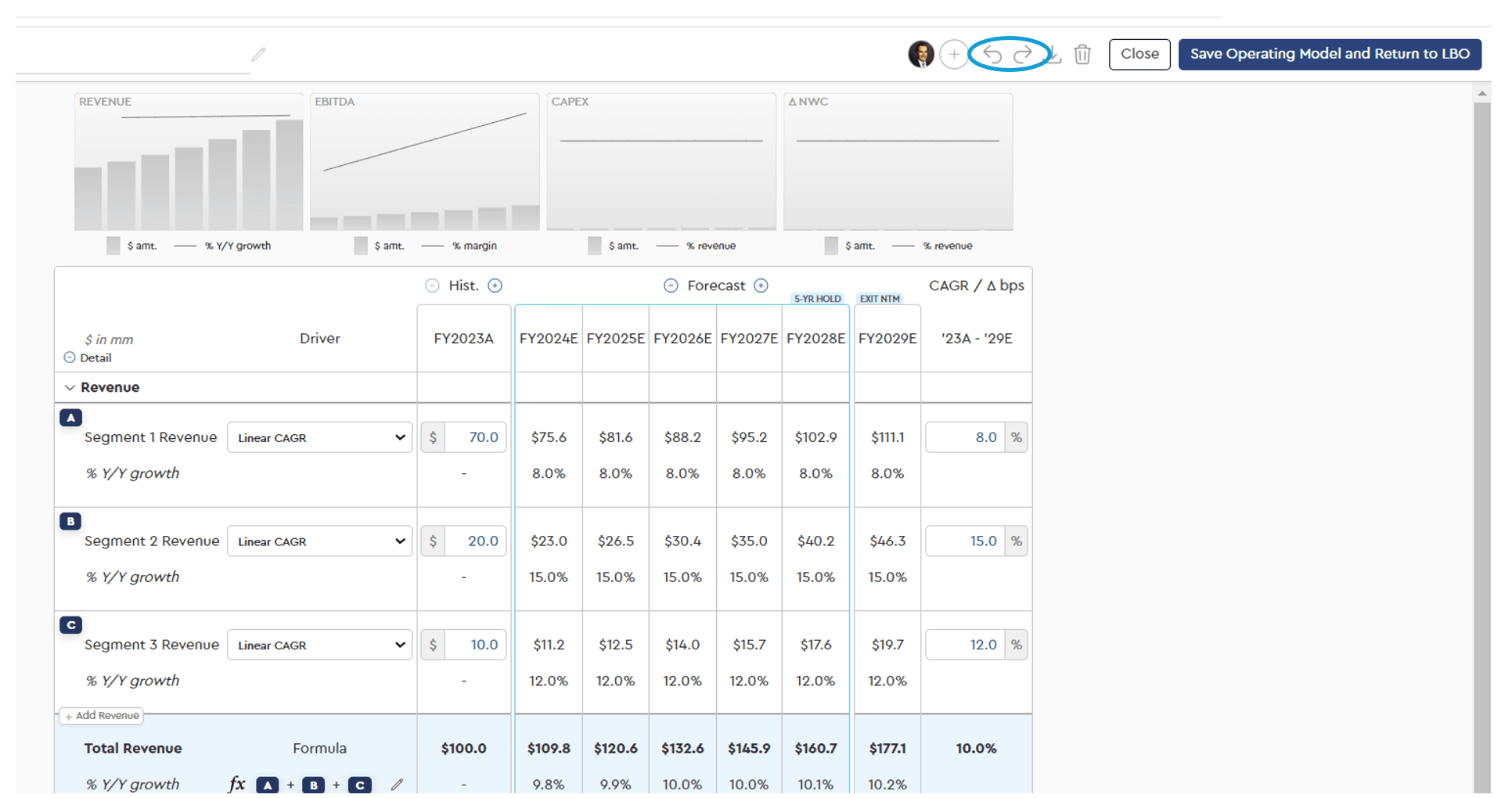
Task: Add a forecast year with plus icon
Action: coord(761,286)
